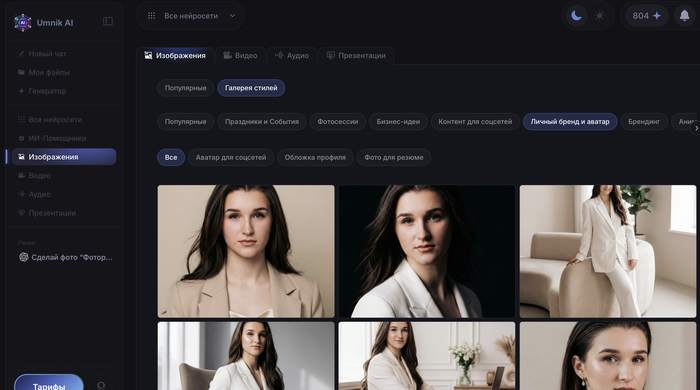Switch to light theme sun icon
Viewport: 700px width, 390px height.
(600, 16)
